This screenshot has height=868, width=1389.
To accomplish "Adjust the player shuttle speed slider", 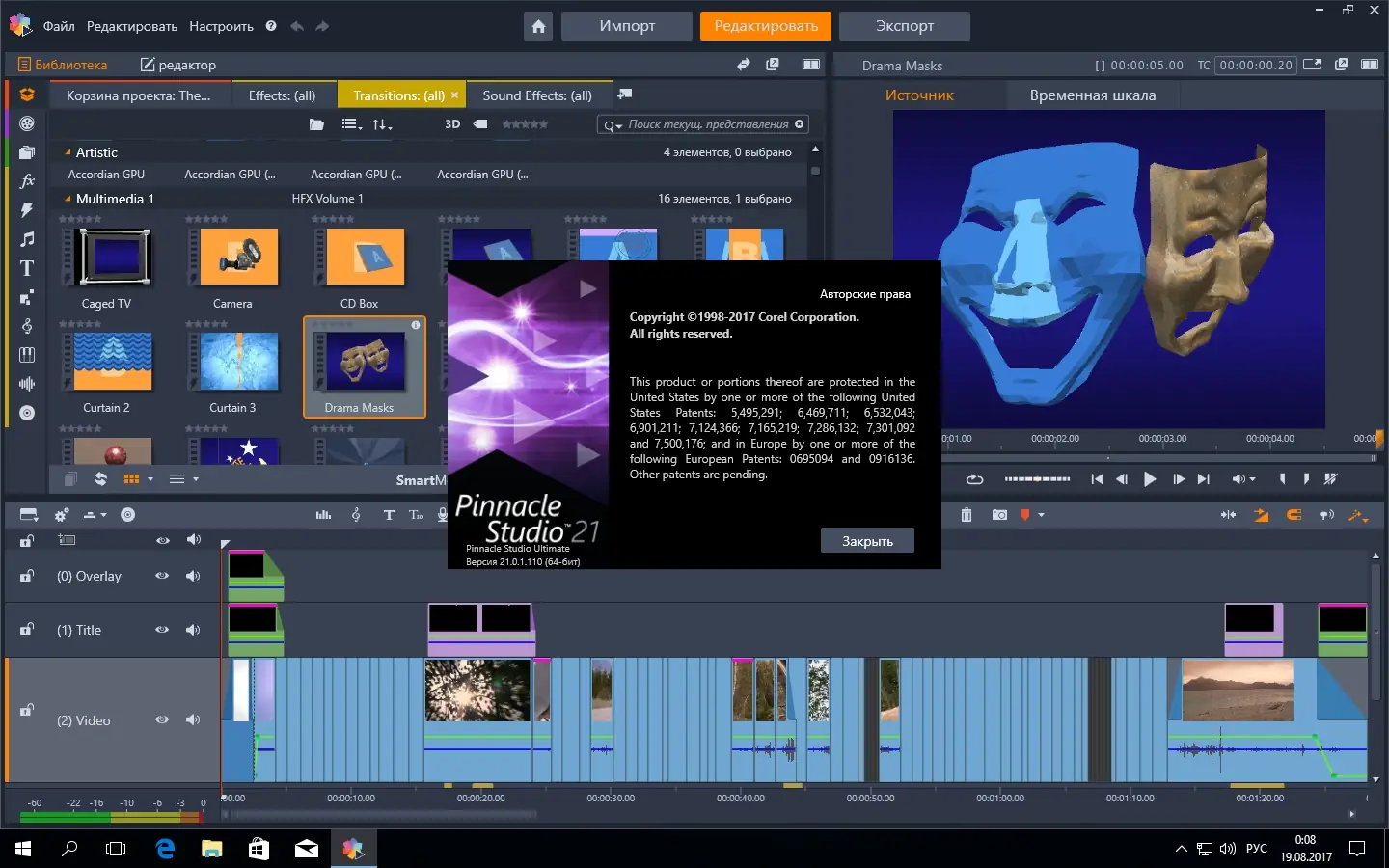I will (1037, 479).
